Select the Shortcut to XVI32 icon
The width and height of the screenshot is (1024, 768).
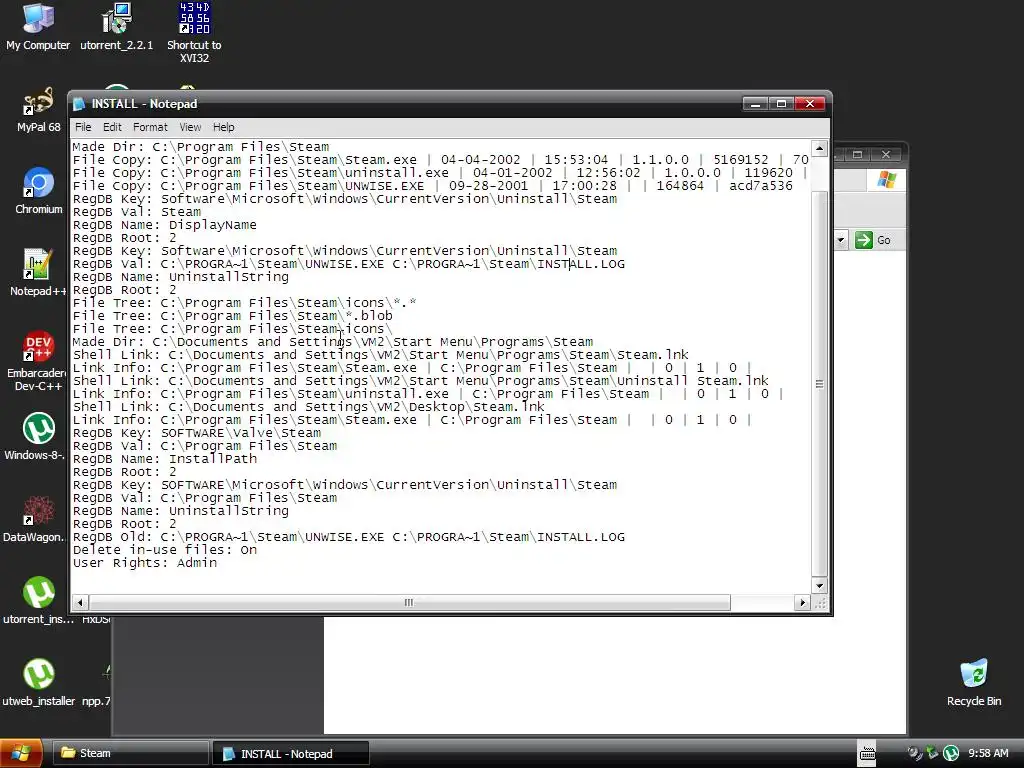(194, 31)
